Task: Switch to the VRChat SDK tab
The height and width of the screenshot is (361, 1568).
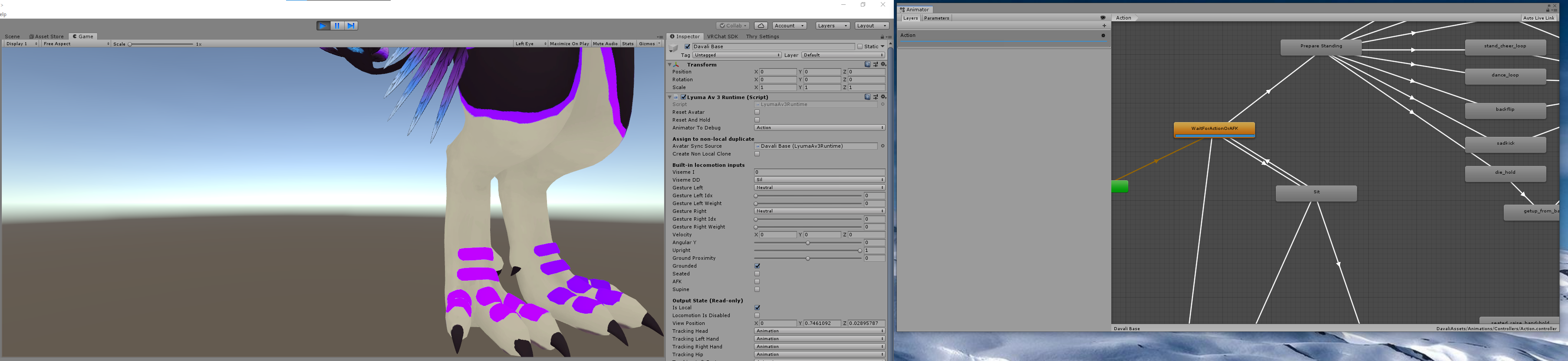Action: 722,36
